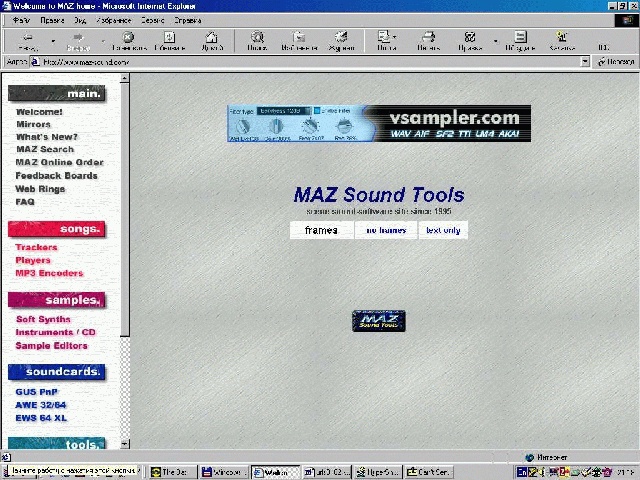Open the Back button history dropdown arrow
The image size is (640, 480).
(53, 41)
